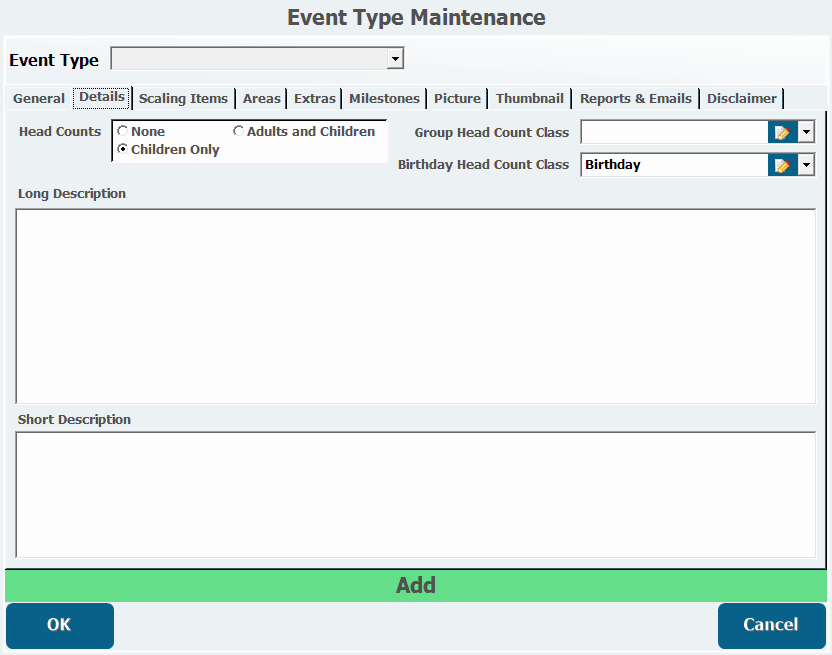
Task: Open the Extras tab
Action: pyautogui.click(x=315, y=98)
